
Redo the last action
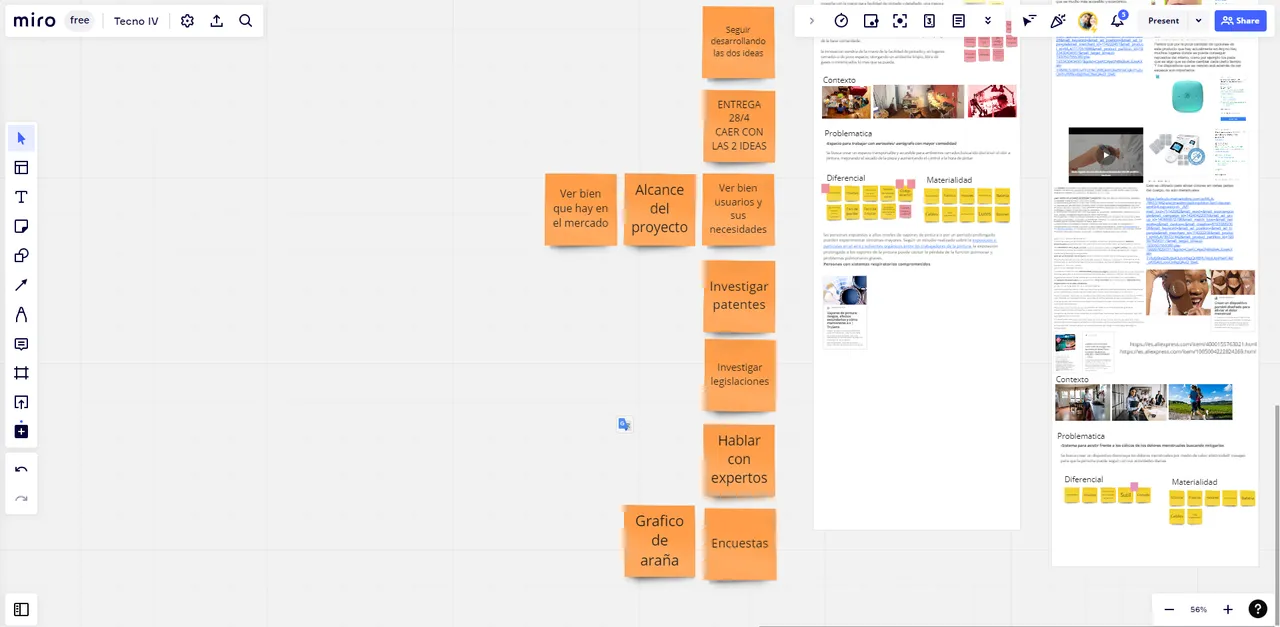click(21, 499)
